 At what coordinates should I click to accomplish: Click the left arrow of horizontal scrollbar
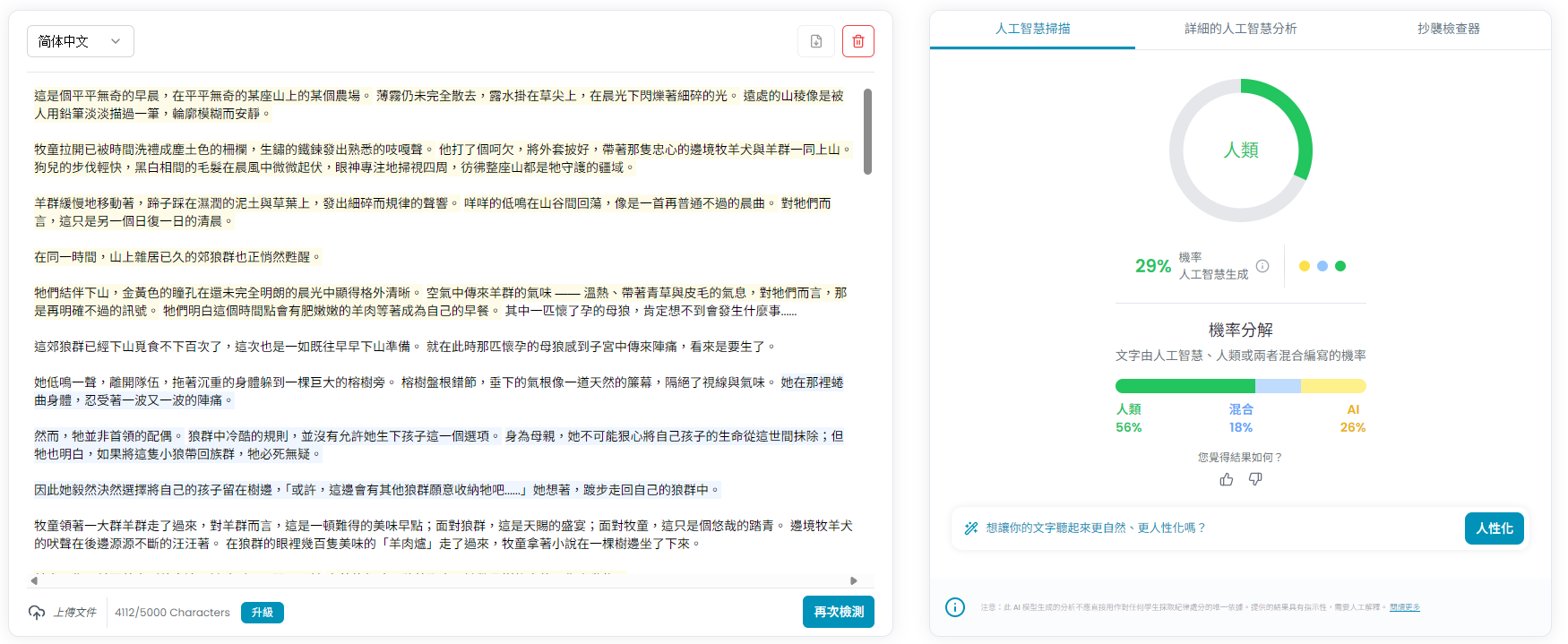point(34,580)
